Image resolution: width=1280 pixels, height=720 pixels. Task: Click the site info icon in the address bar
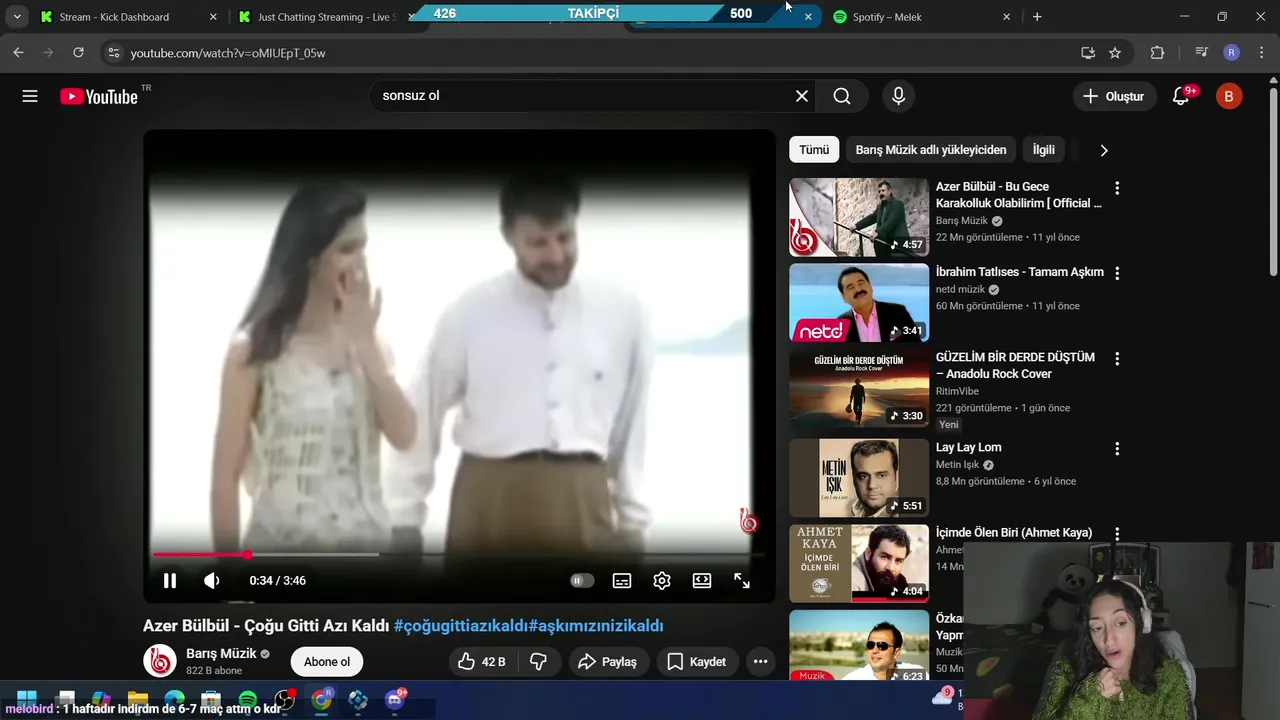(113, 53)
